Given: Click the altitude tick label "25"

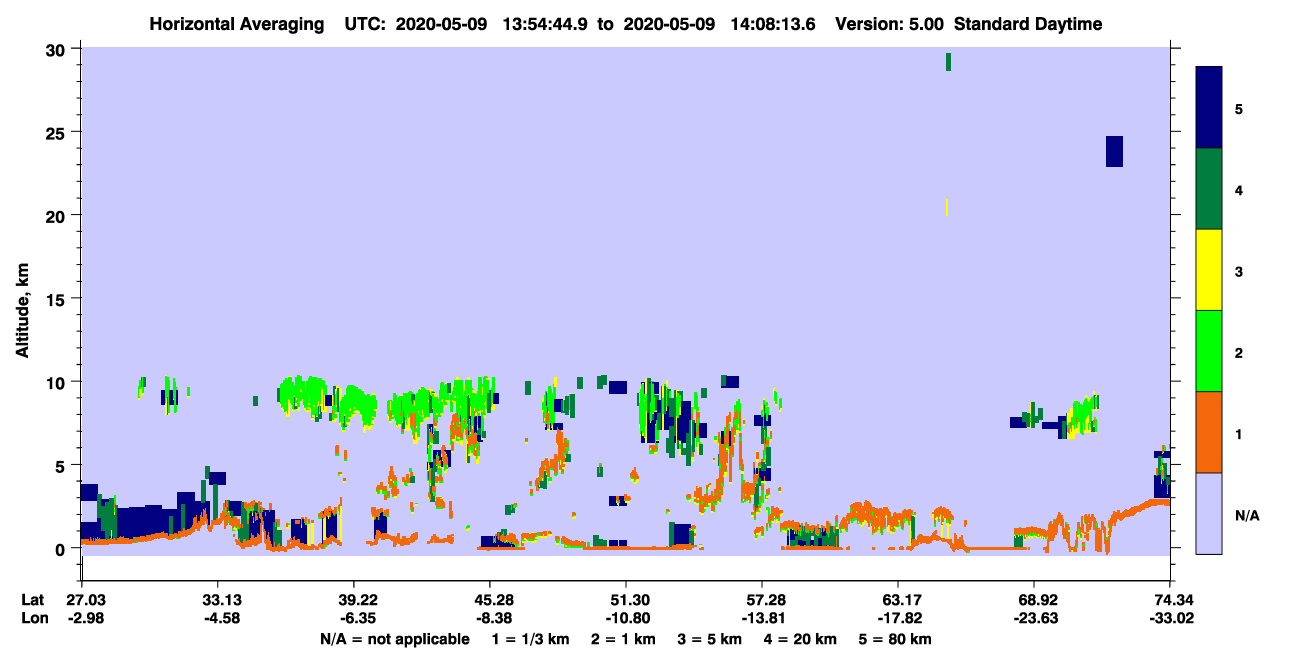Looking at the screenshot, I should [x=57, y=132].
